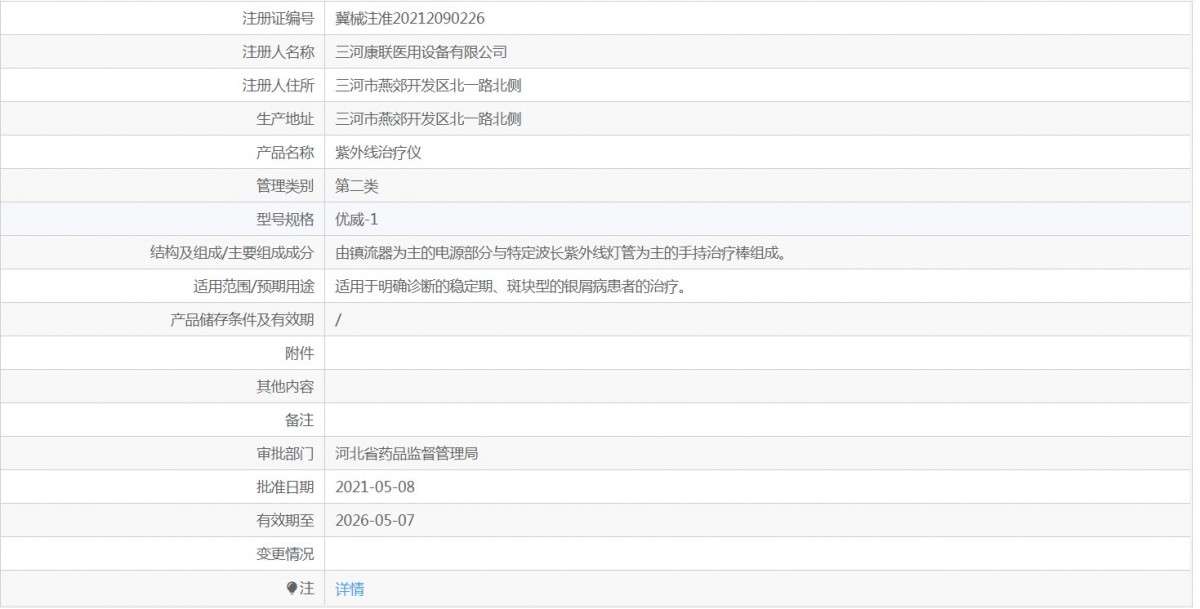Image resolution: width=1200 pixels, height=609 pixels.
Task: Open the 详情 link in the 注 row
Action: (350, 589)
